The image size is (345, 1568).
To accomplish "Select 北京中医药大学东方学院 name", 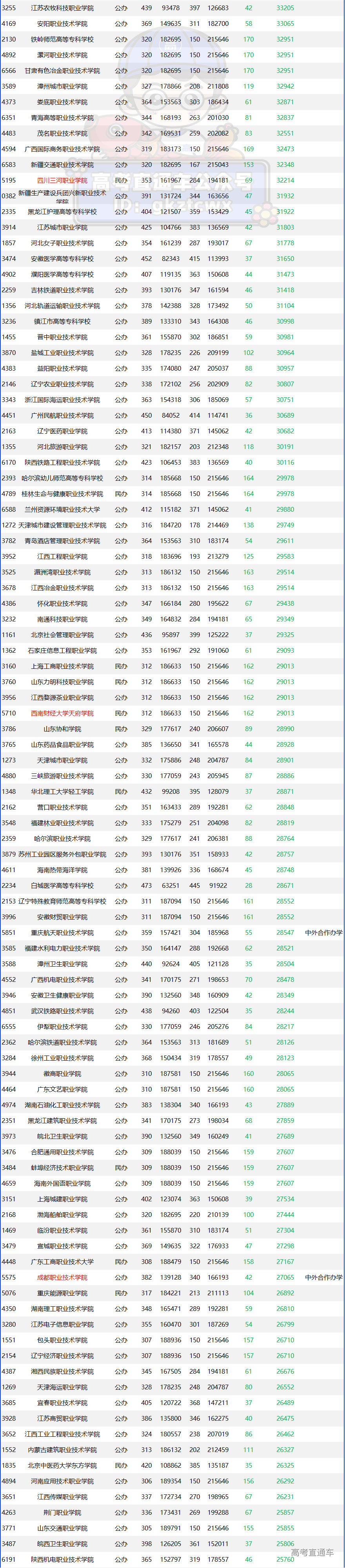I will point(62,1466).
